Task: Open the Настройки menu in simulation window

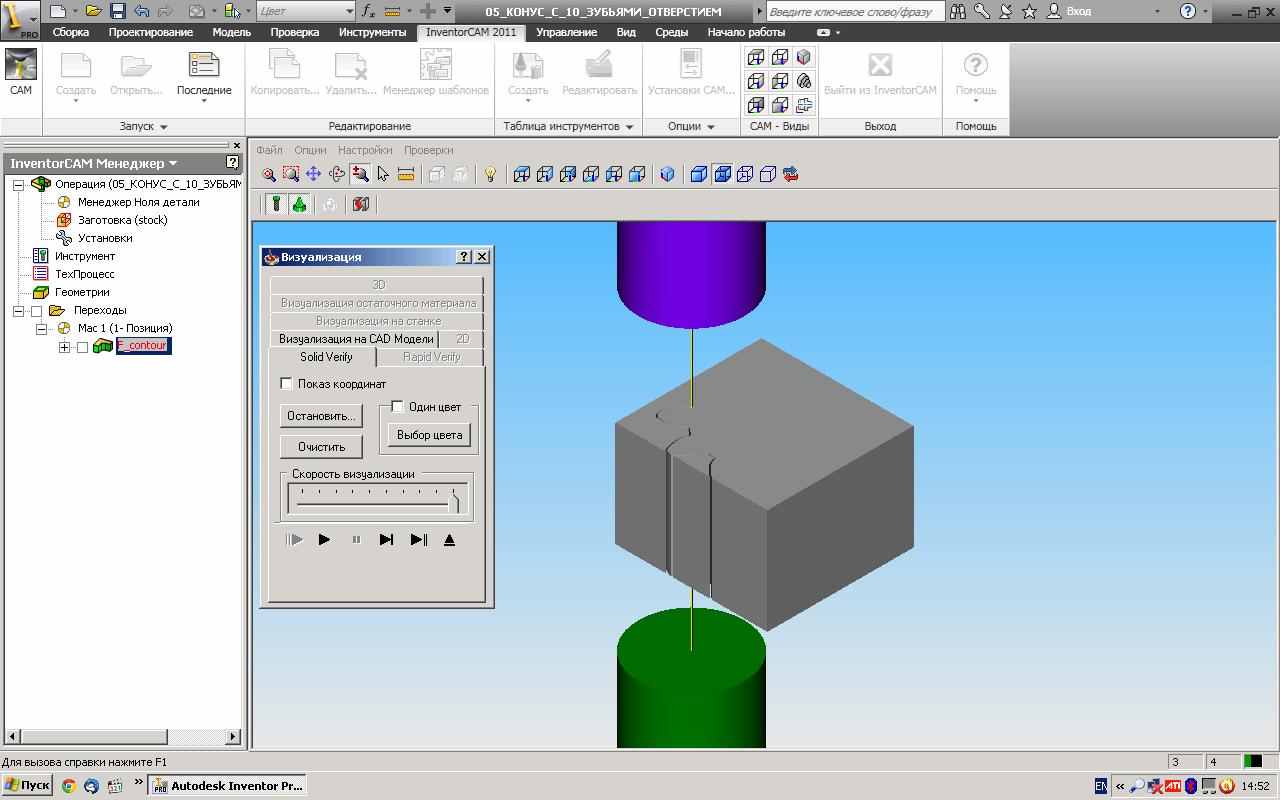Action: (x=365, y=150)
